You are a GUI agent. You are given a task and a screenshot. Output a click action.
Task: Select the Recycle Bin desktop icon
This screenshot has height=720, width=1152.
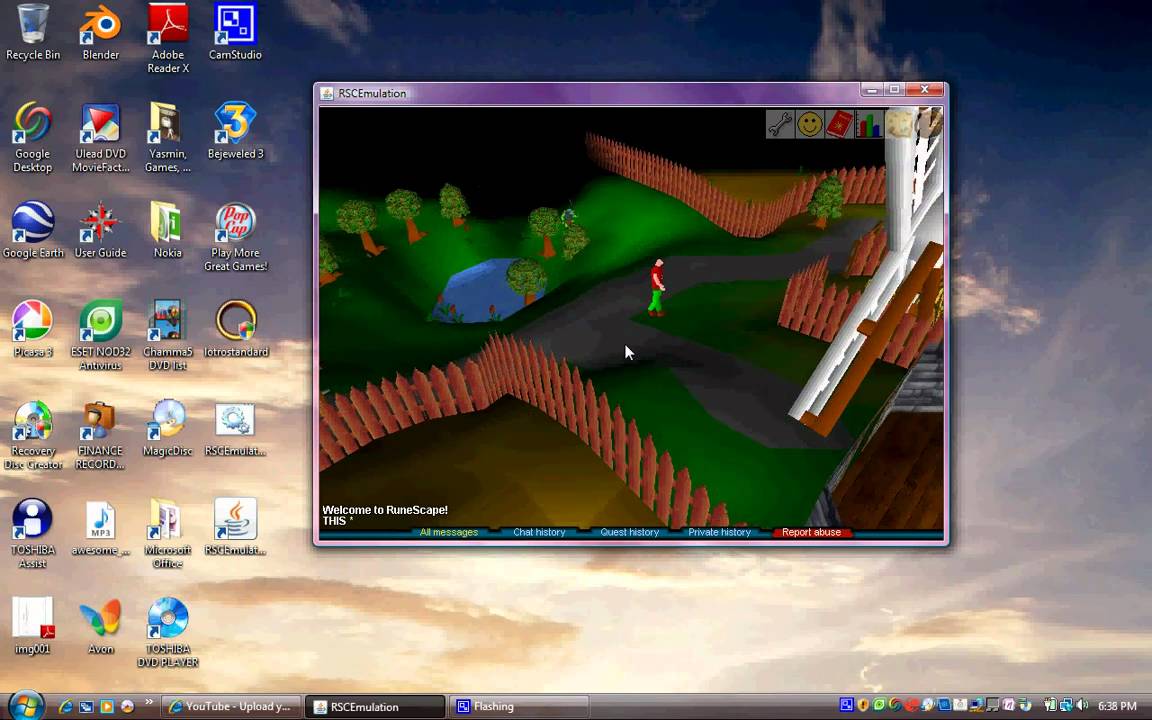33,33
